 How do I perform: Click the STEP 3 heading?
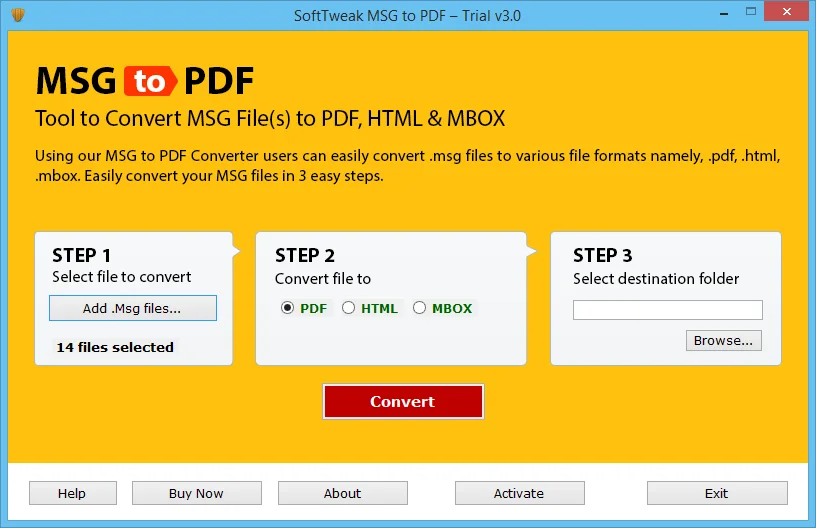click(x=602, y=255)
